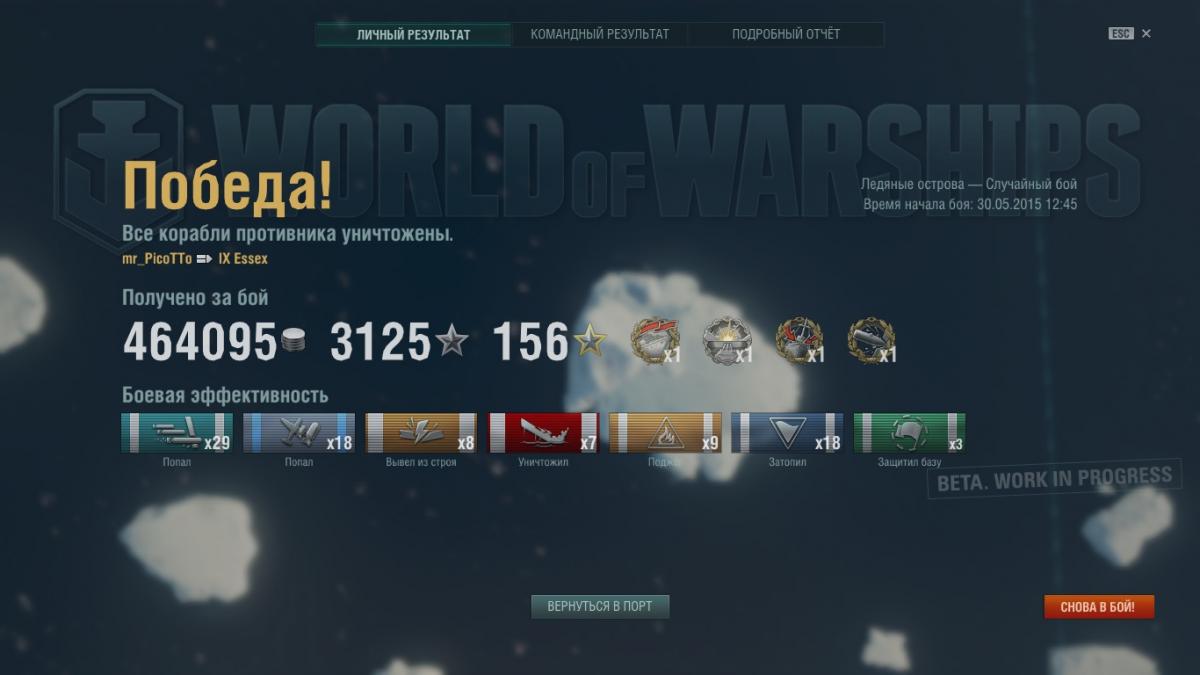Click the Вернуться в порт button
This screenshot has width=1200, height=675.
[600, 607]
